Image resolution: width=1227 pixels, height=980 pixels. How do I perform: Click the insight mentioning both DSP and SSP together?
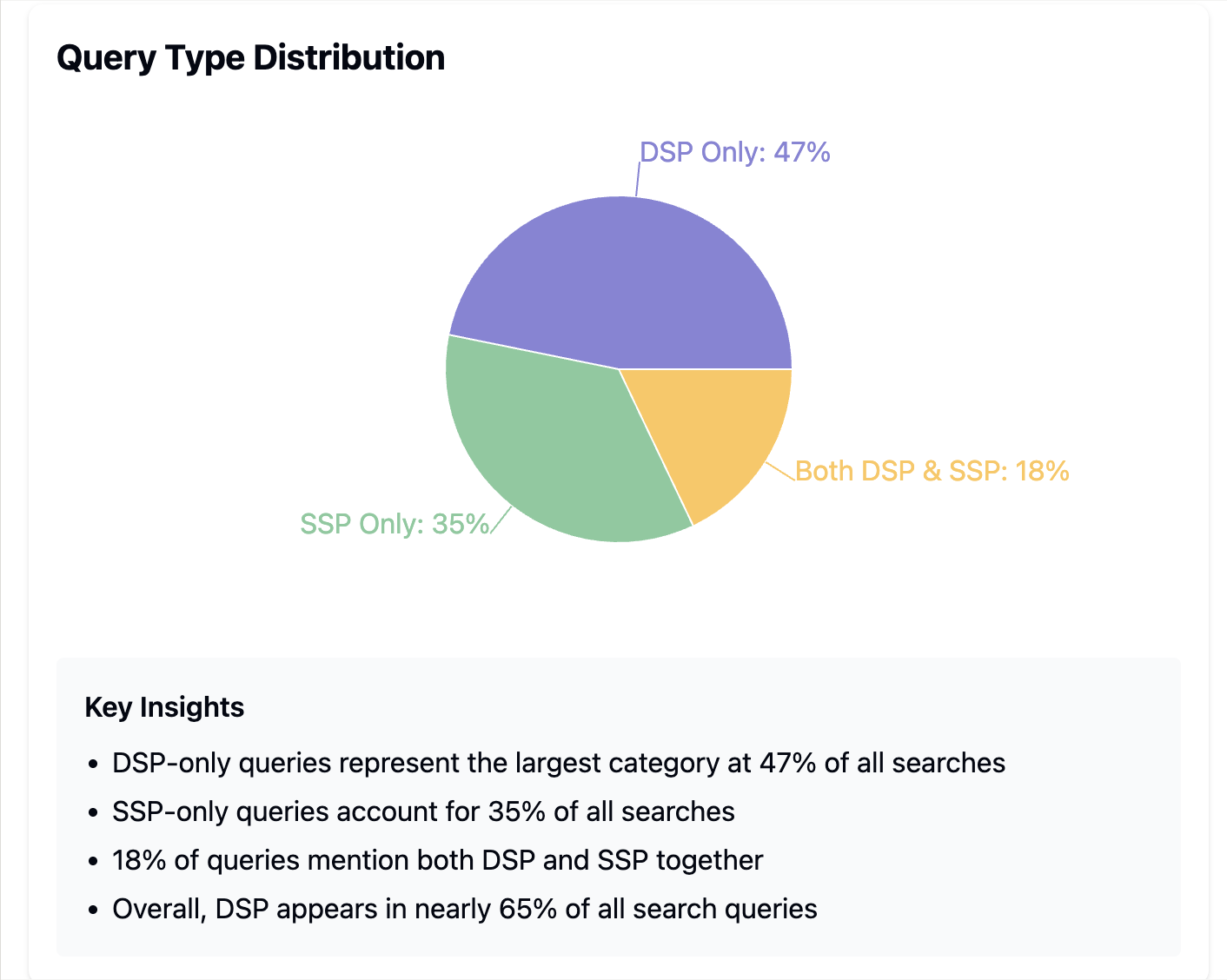(437, 861)
